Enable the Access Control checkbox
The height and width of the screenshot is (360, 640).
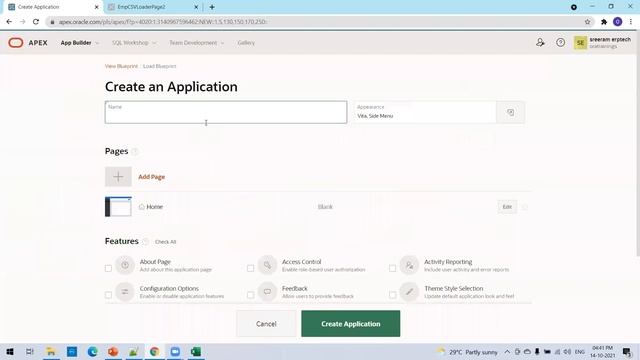250,268
